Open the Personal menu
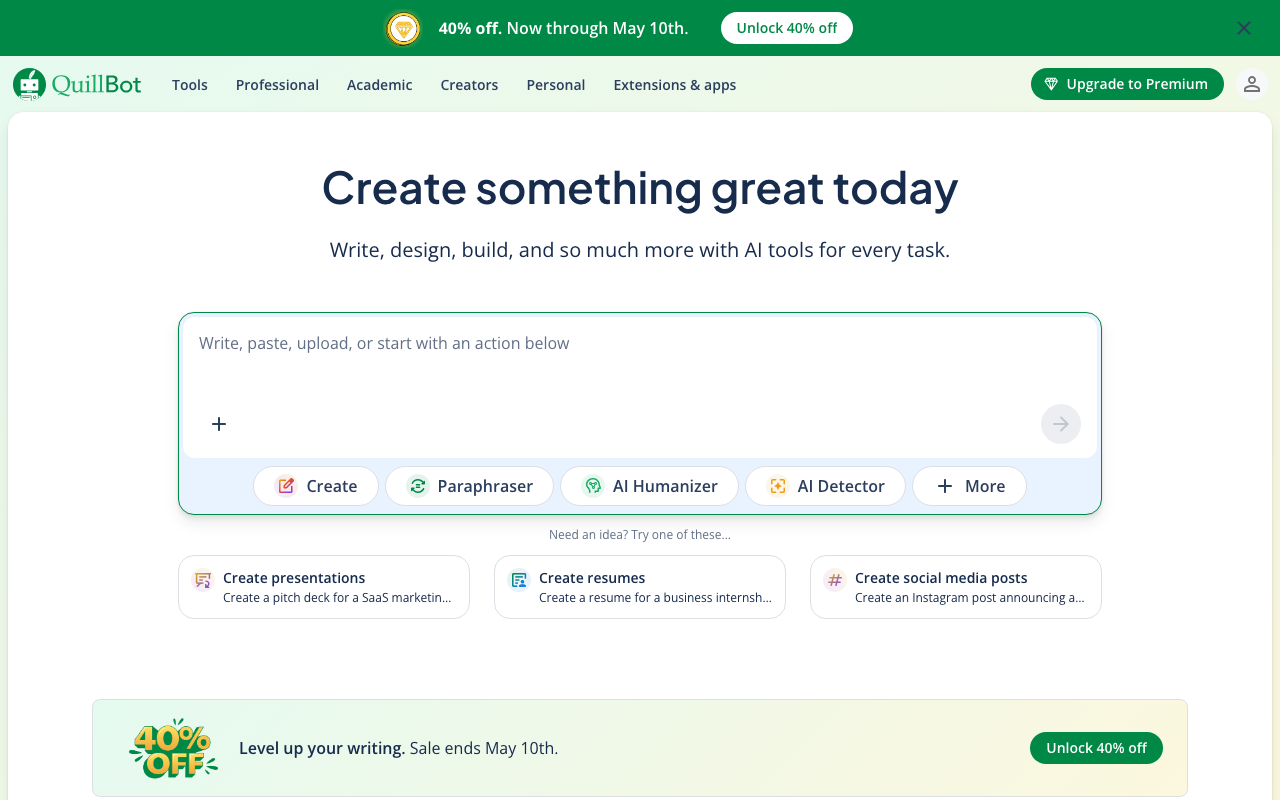The width and height of the screenshot is (1280, 800). pyautogui.click(x=556, y=85)
